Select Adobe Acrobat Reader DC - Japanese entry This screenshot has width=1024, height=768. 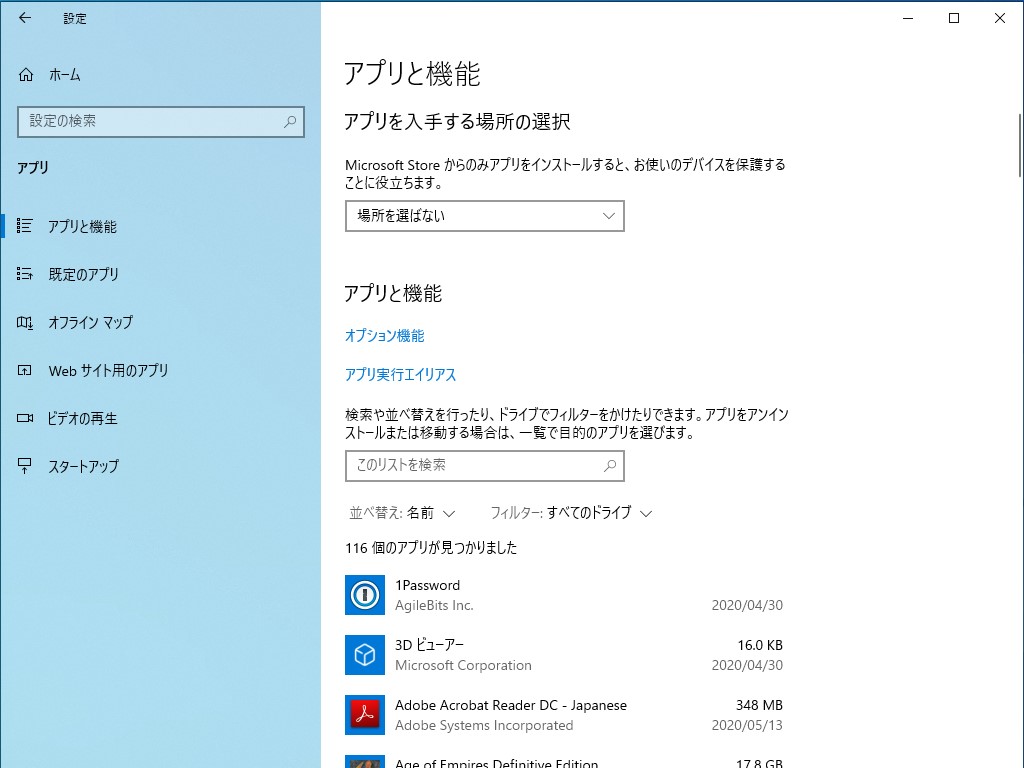click(566, 715)
